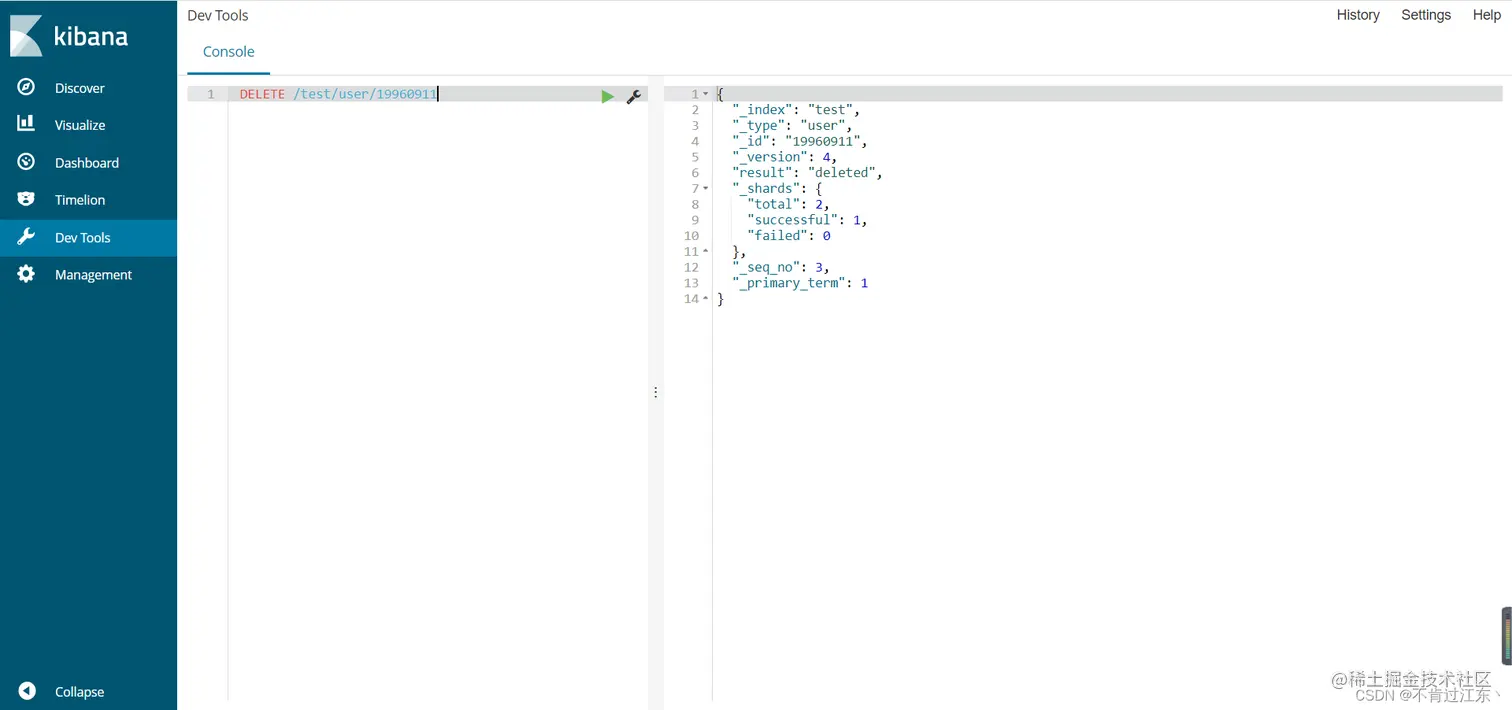The image size is (1512, 710).
Task: Click "_primary_term": 1 response line
Action: [799, 283]
